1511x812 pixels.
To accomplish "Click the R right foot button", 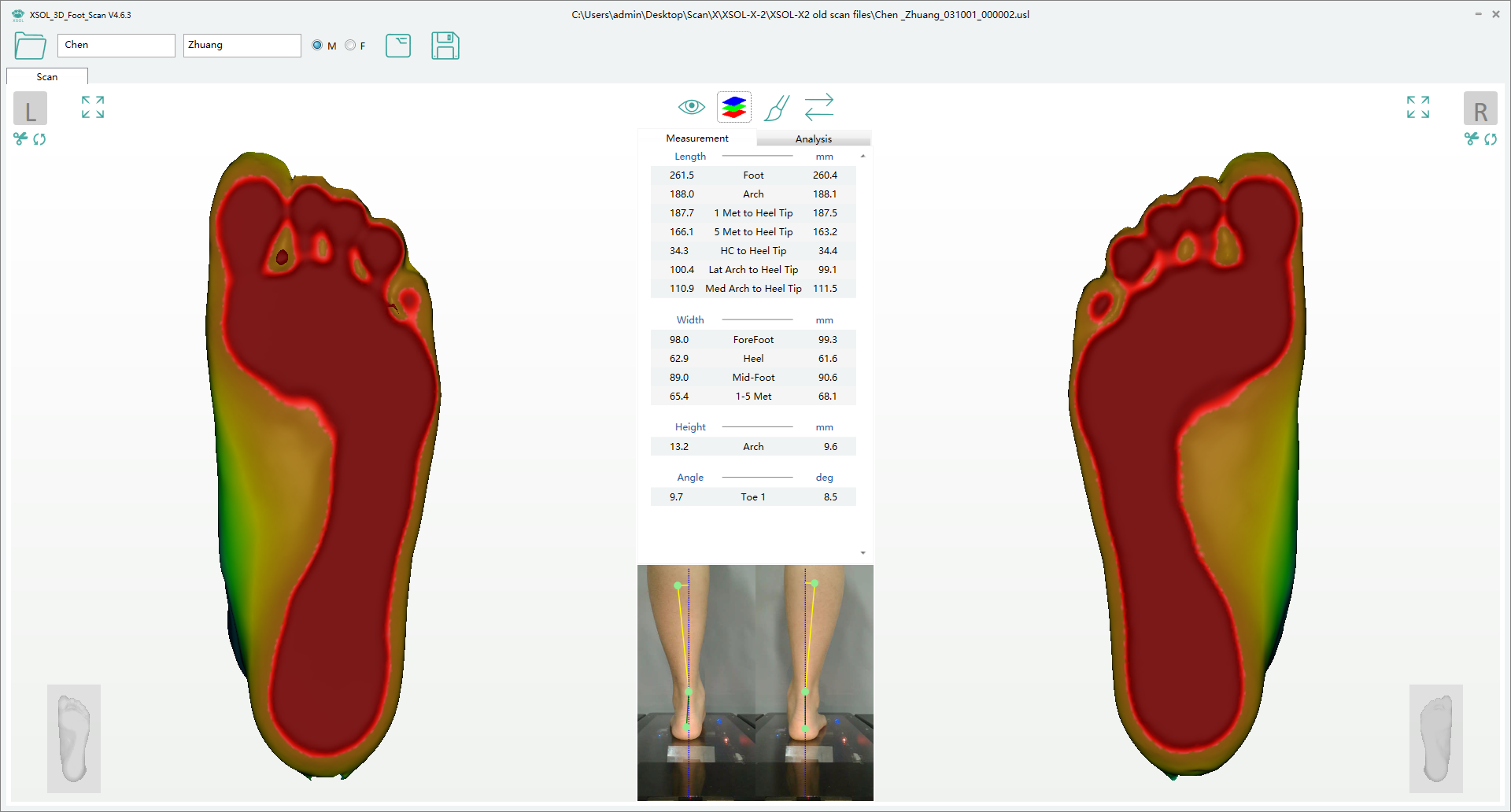I will click(1480, 109).
